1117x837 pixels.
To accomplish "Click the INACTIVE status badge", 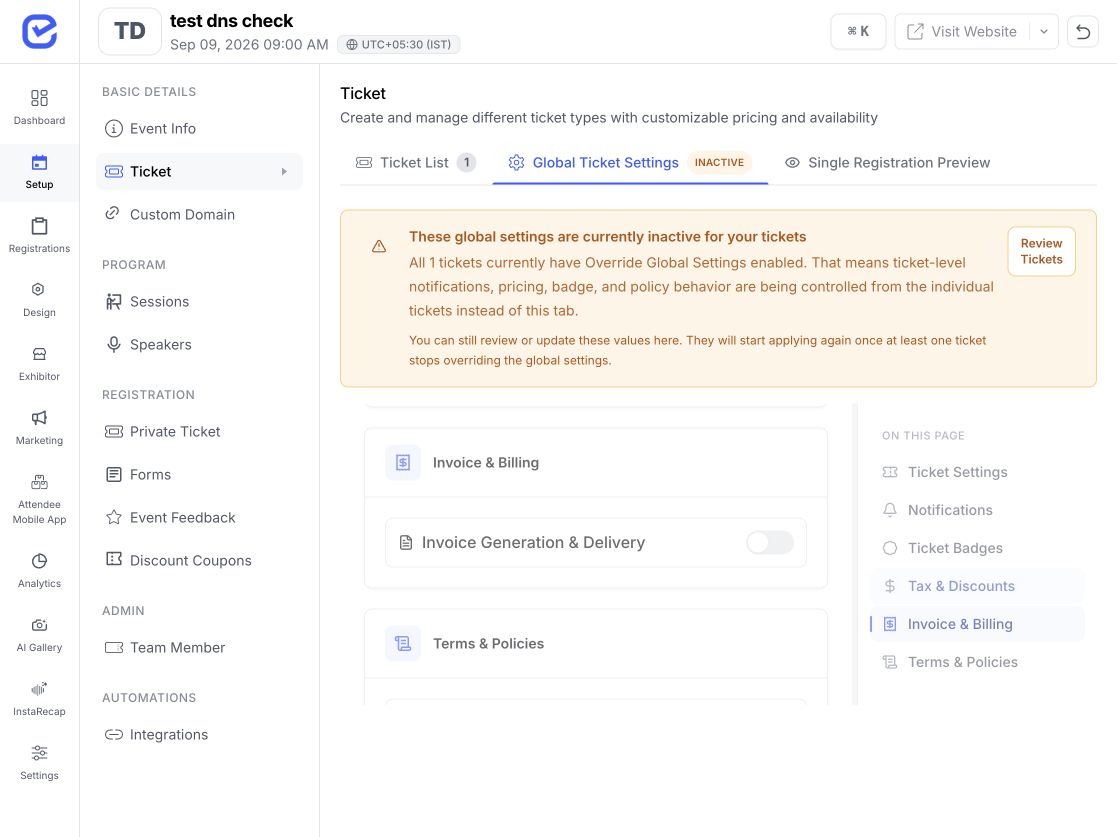I will [719, 162].
